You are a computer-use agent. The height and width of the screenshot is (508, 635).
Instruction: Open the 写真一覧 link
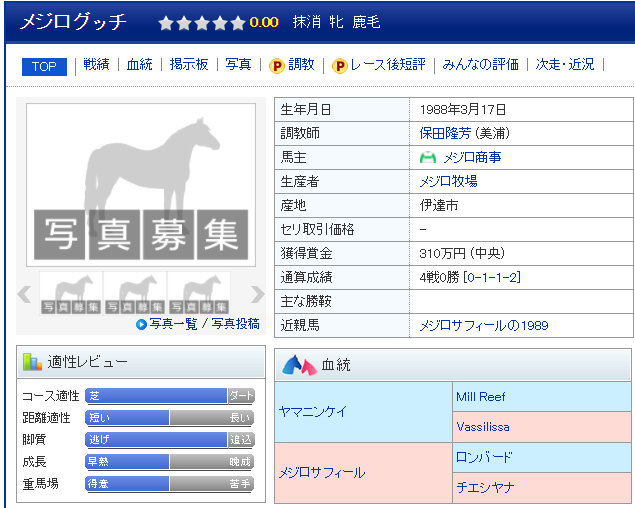[x=173, y=324]
